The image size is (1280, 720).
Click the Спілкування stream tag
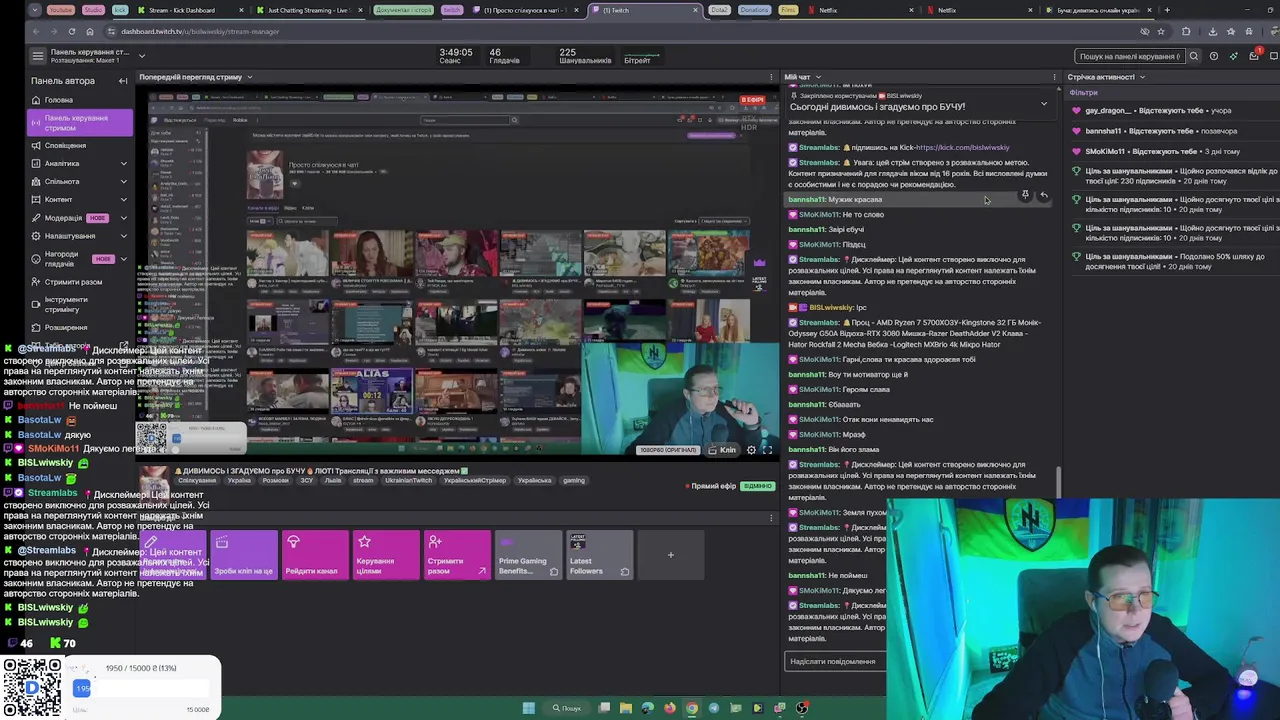(x=197, y=481)
